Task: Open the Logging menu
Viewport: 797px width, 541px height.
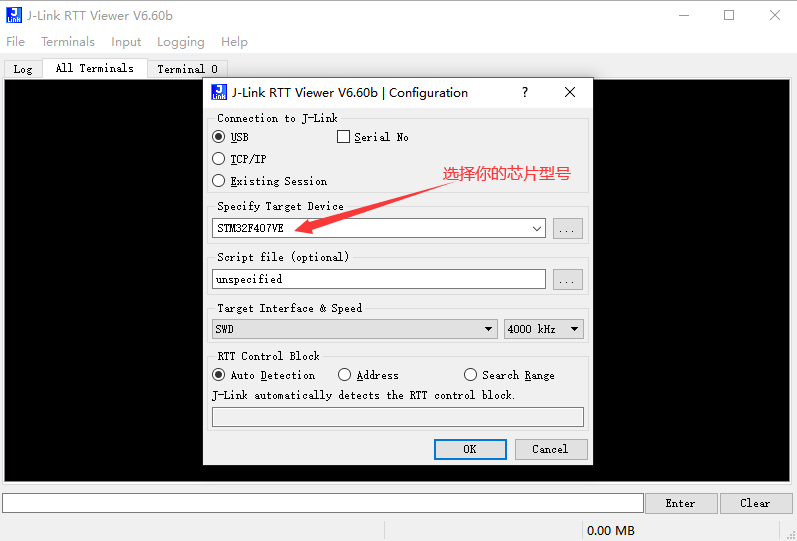Action: pyautogui.click(x=180, y=42)
